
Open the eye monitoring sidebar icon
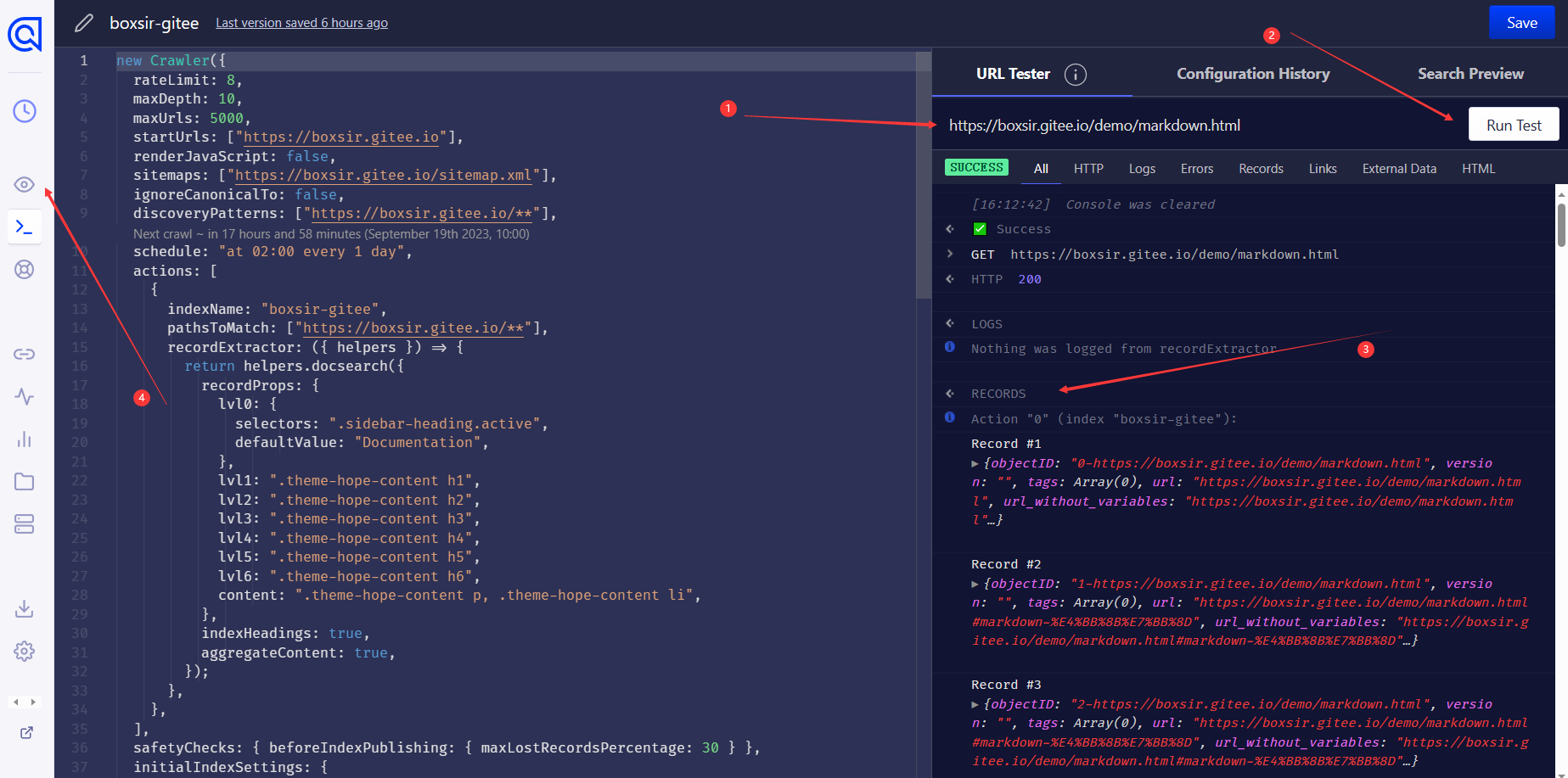pos(25,184)
